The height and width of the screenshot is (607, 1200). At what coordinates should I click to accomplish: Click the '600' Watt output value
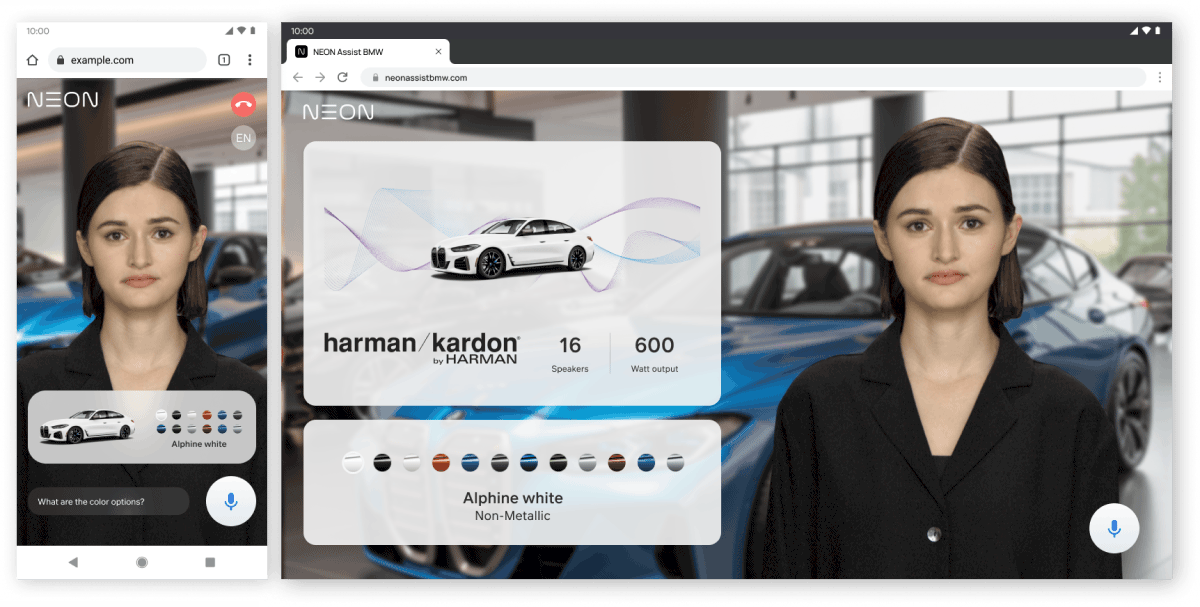[x=654, y=346]
